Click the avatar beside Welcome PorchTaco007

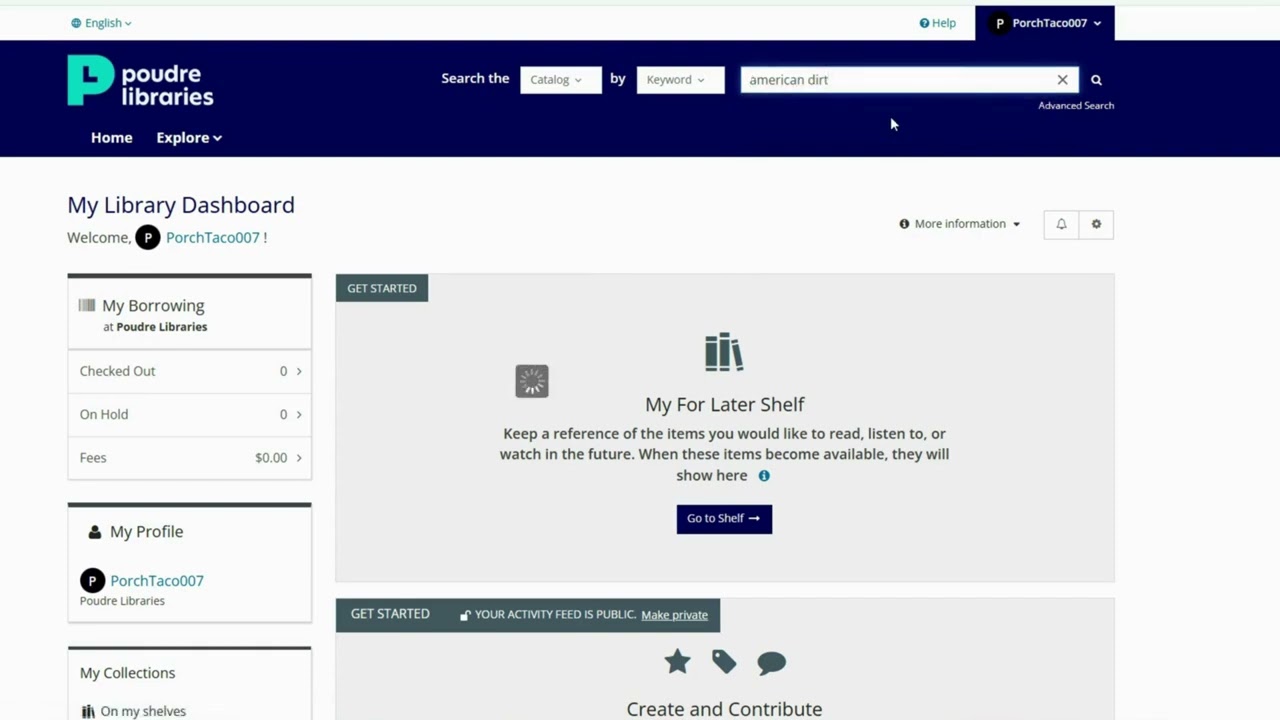pyautogui.click(x=147, y=238)
